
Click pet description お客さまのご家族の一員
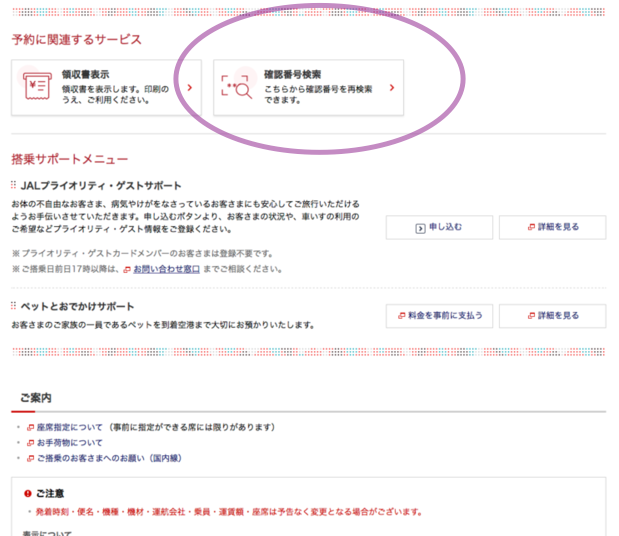coord(163,325)
